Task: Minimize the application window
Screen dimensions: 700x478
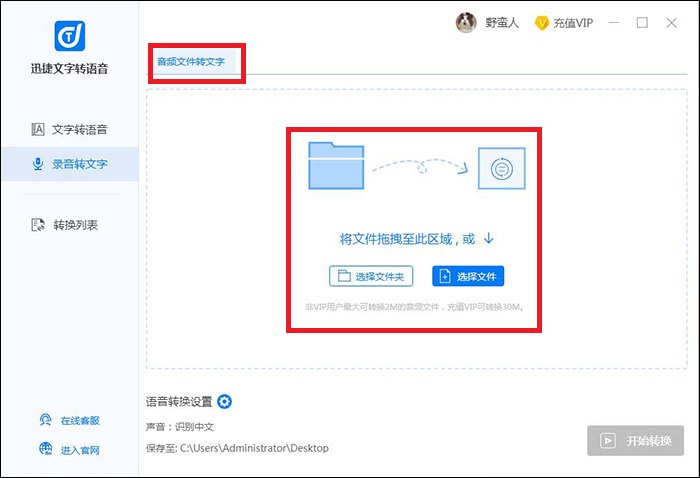Action: click(x=614, y=23)
